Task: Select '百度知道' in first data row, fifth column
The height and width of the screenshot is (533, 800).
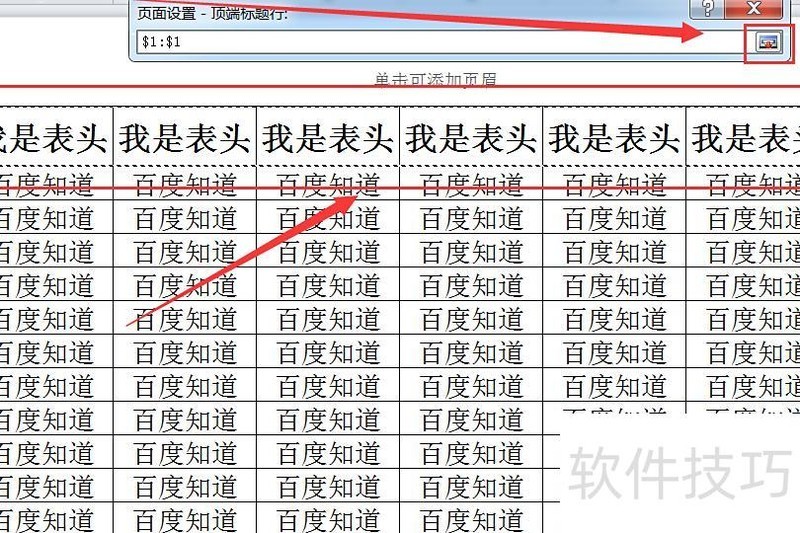Action: click(614, 184)
